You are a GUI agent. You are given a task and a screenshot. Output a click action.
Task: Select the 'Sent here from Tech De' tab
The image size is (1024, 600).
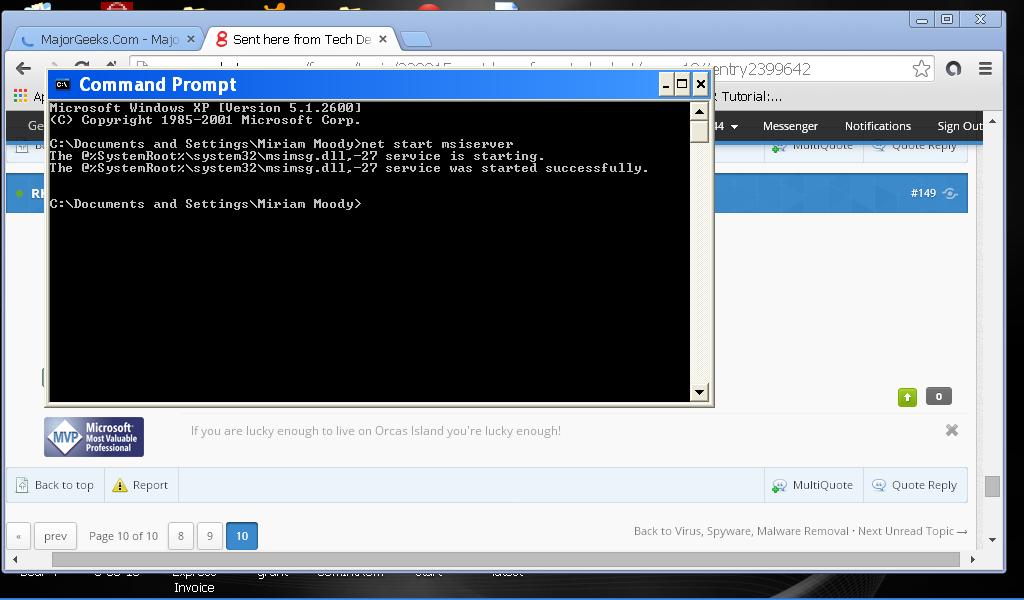(x=300, y=39)
